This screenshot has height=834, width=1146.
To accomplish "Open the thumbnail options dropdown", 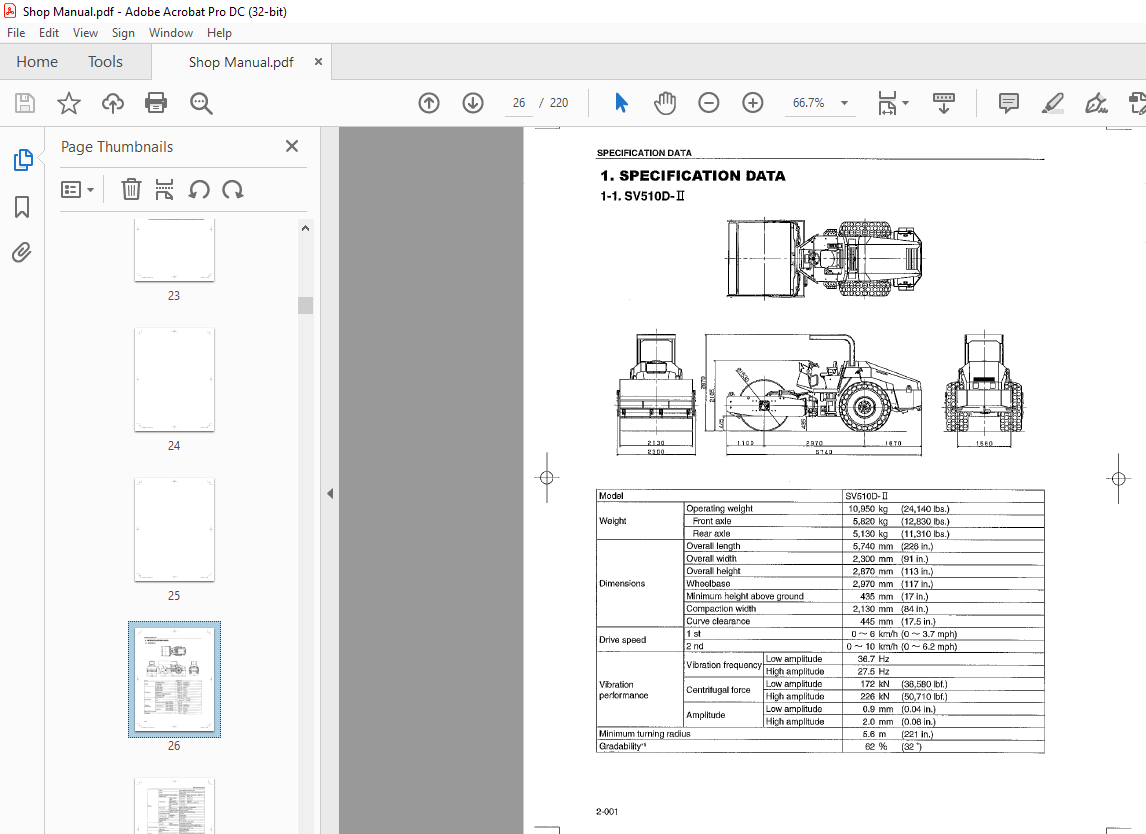I will click(77, 190).
